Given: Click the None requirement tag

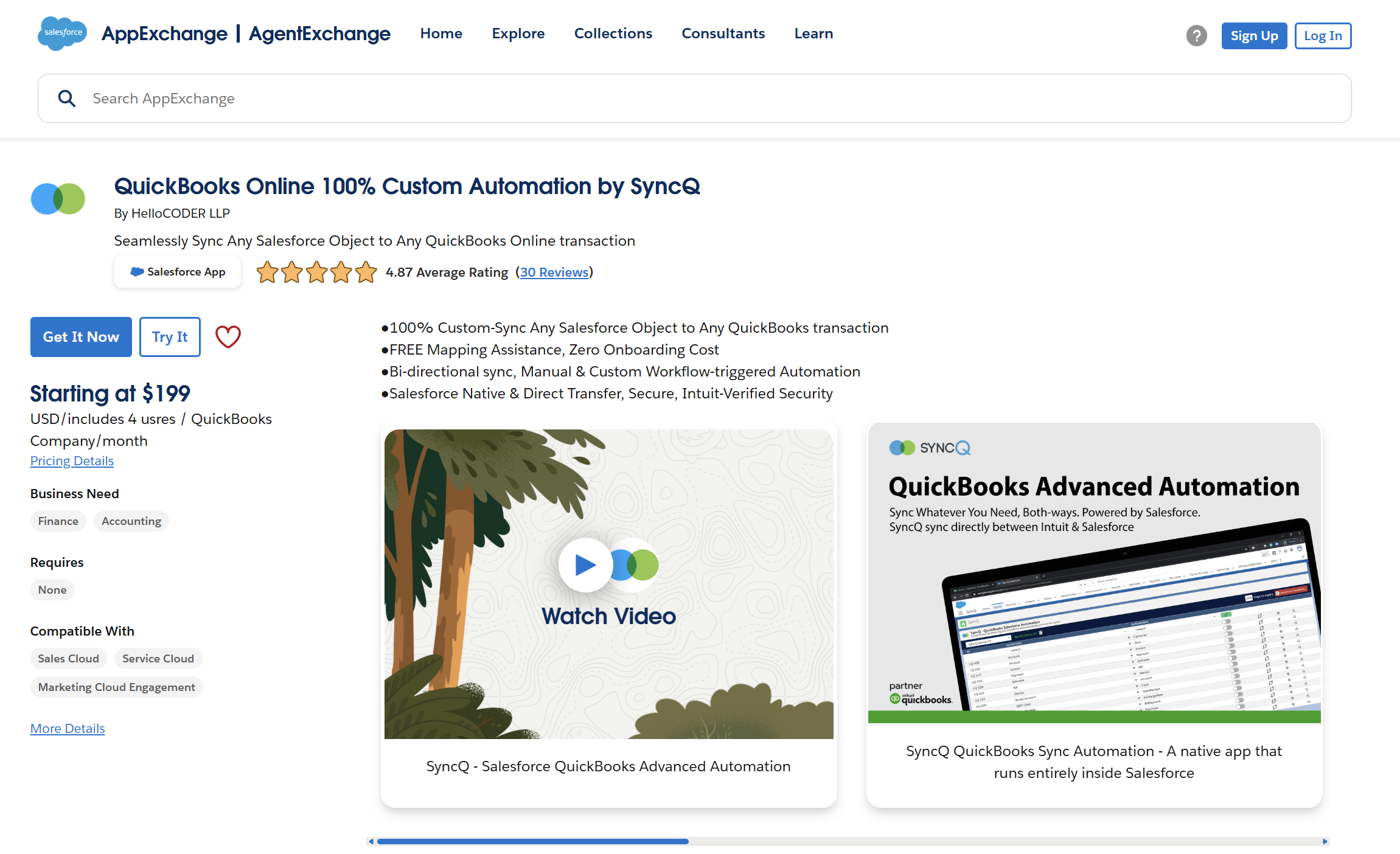Looking at the screenshot, I should [x=52, y=590].
